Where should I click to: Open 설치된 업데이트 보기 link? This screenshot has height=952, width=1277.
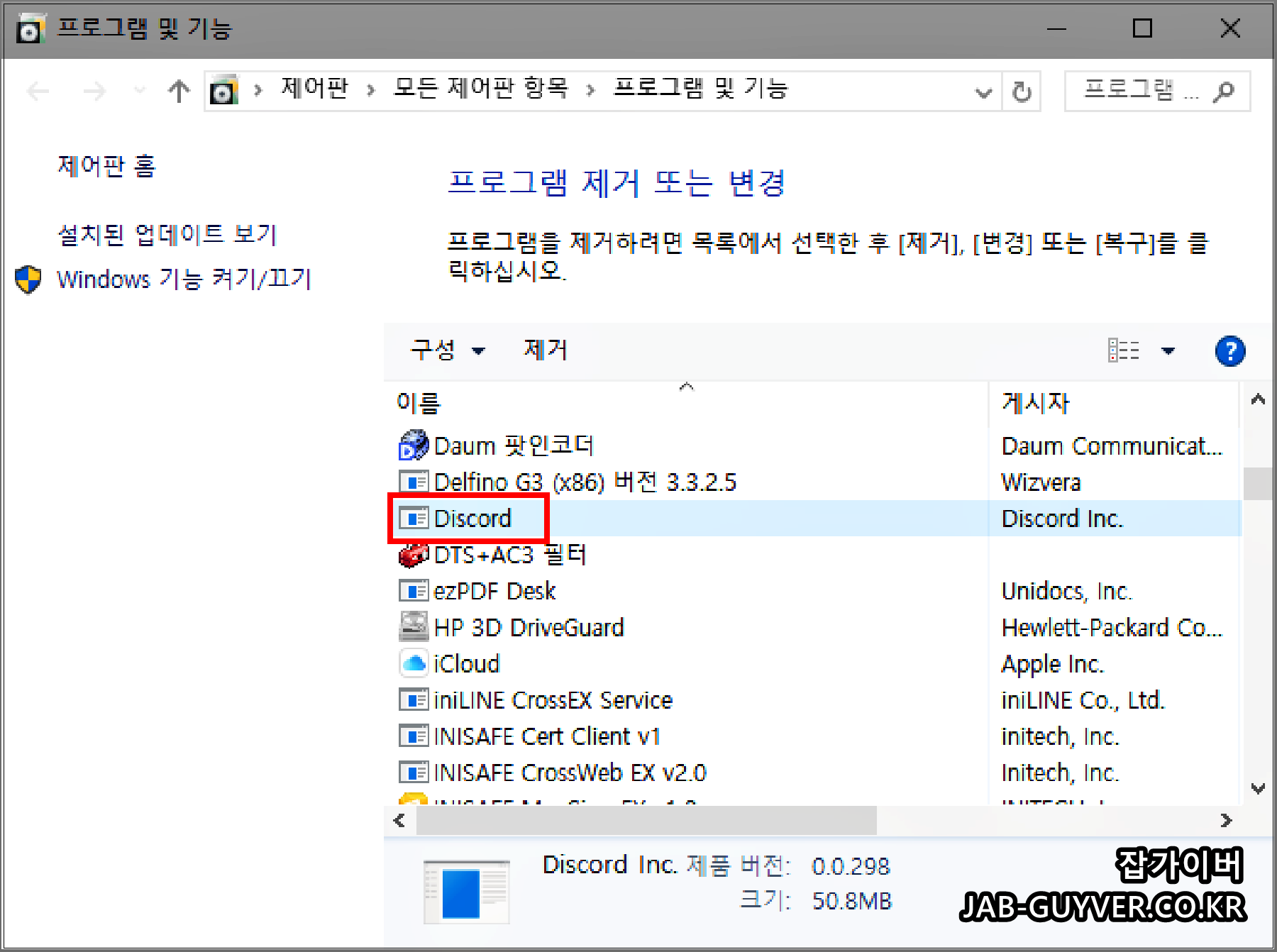[167, 234]
